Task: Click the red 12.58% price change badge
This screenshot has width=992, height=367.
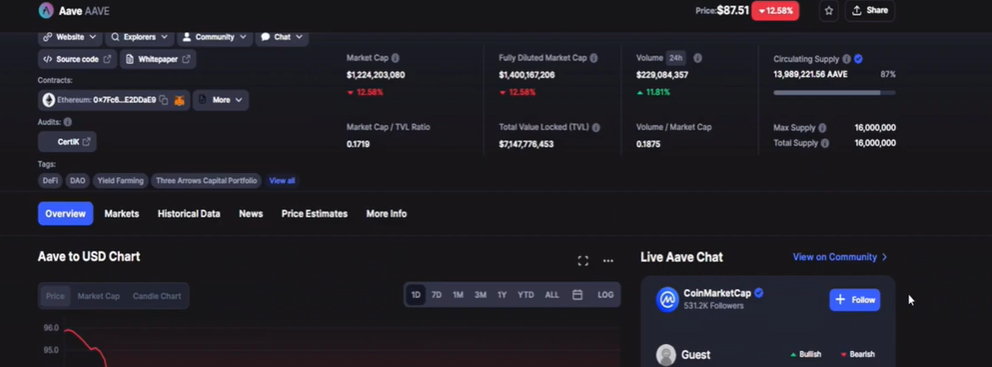Action: (775, 11)
